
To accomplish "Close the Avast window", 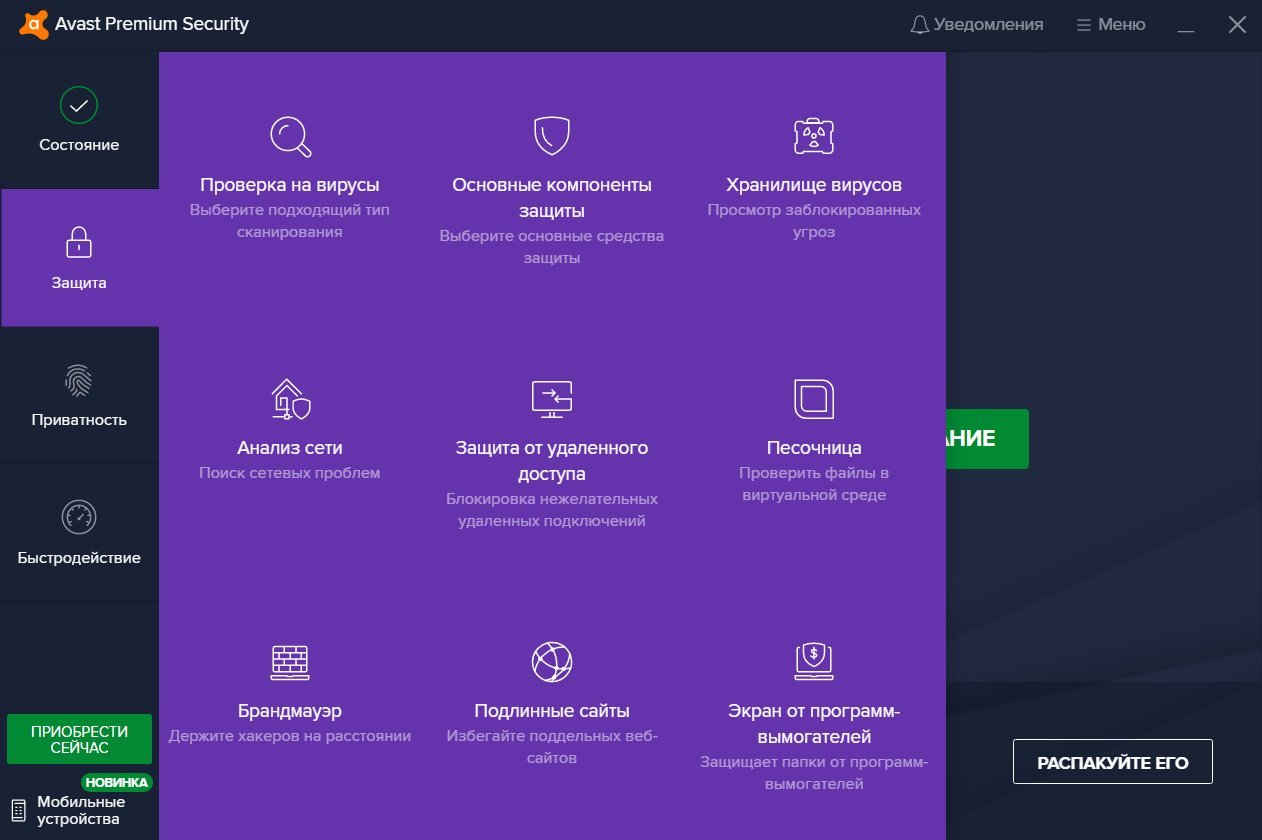I will [1237, 25].
